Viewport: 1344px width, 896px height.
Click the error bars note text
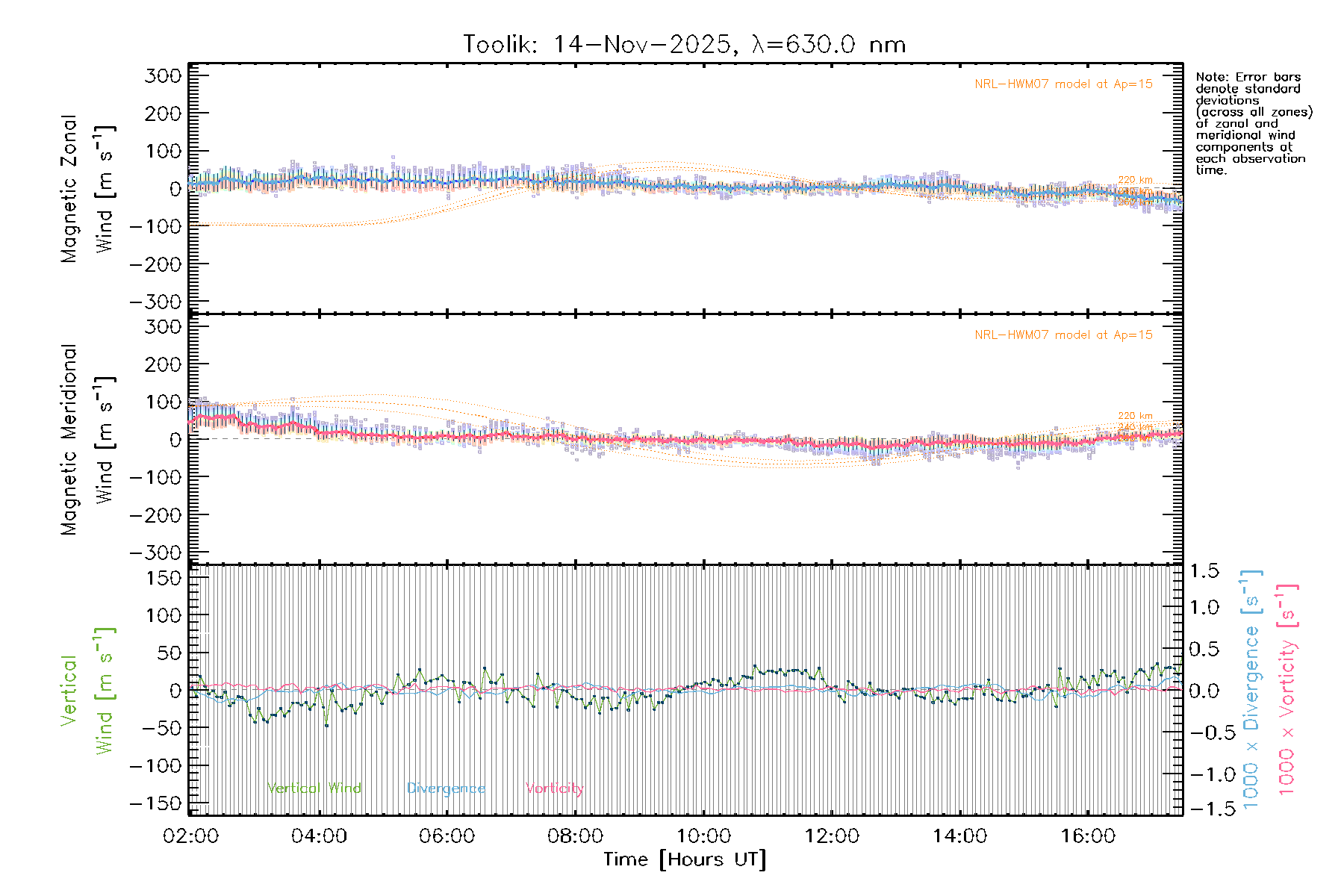pyautogui.click(x=1253, y=123)
